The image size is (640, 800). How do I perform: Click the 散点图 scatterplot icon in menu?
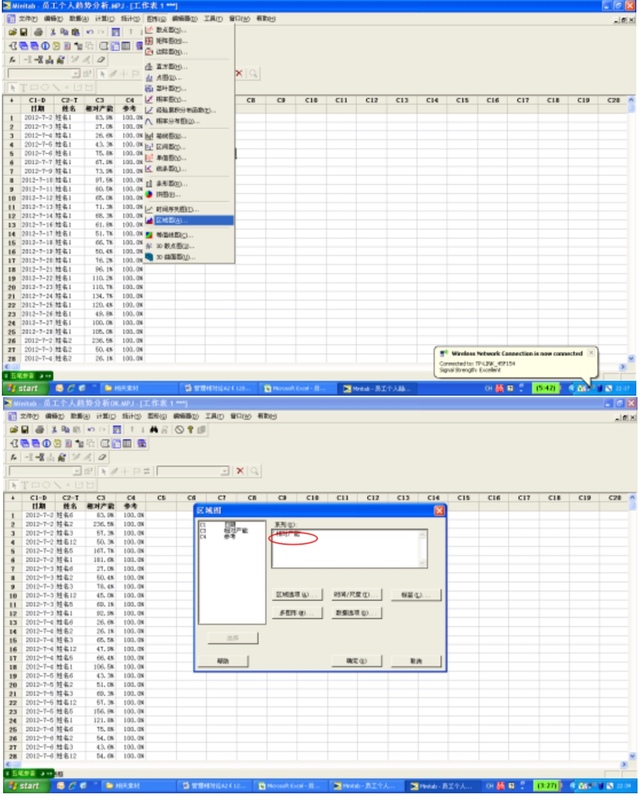(150, 29)
